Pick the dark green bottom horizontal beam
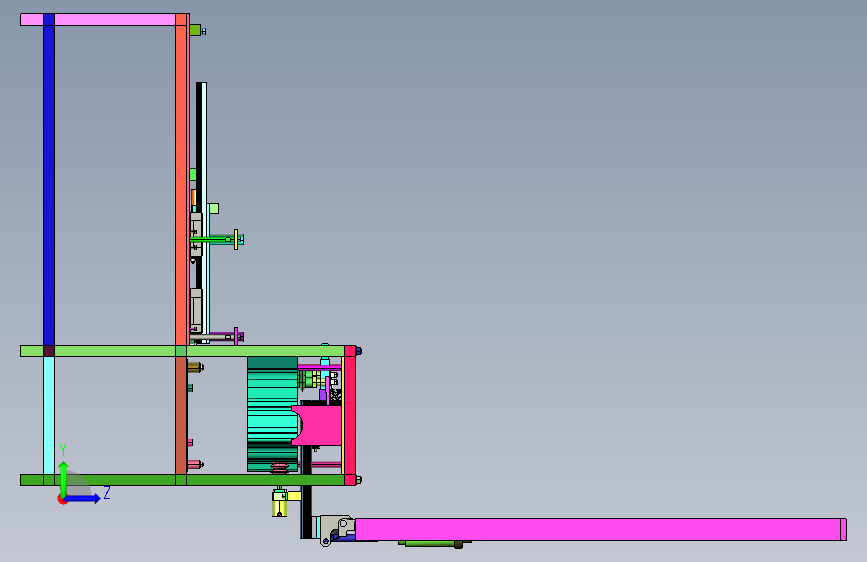 182,480
